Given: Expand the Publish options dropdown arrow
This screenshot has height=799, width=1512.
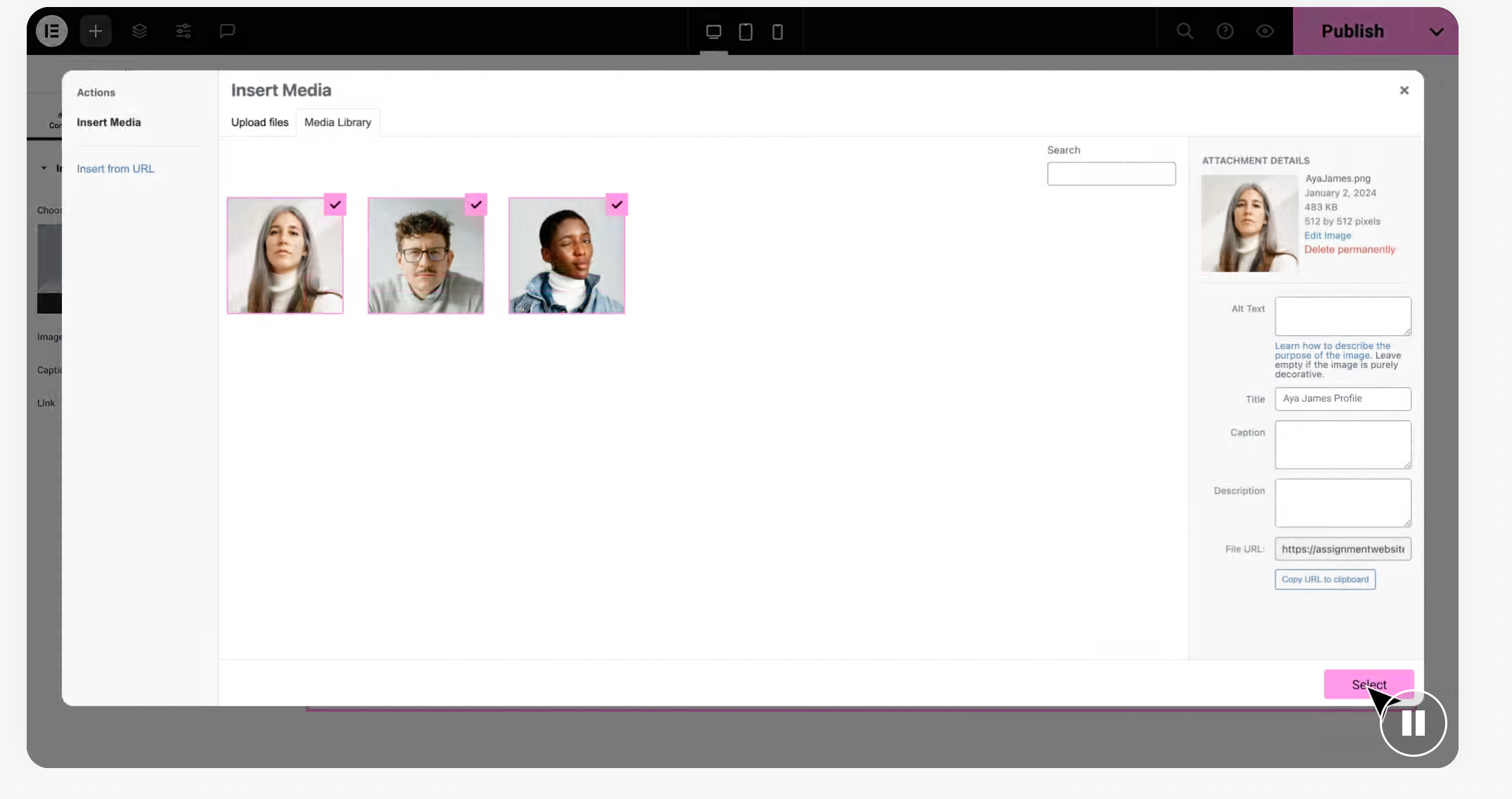Looking at the screenshot, I should click(x=1436, y=32).
